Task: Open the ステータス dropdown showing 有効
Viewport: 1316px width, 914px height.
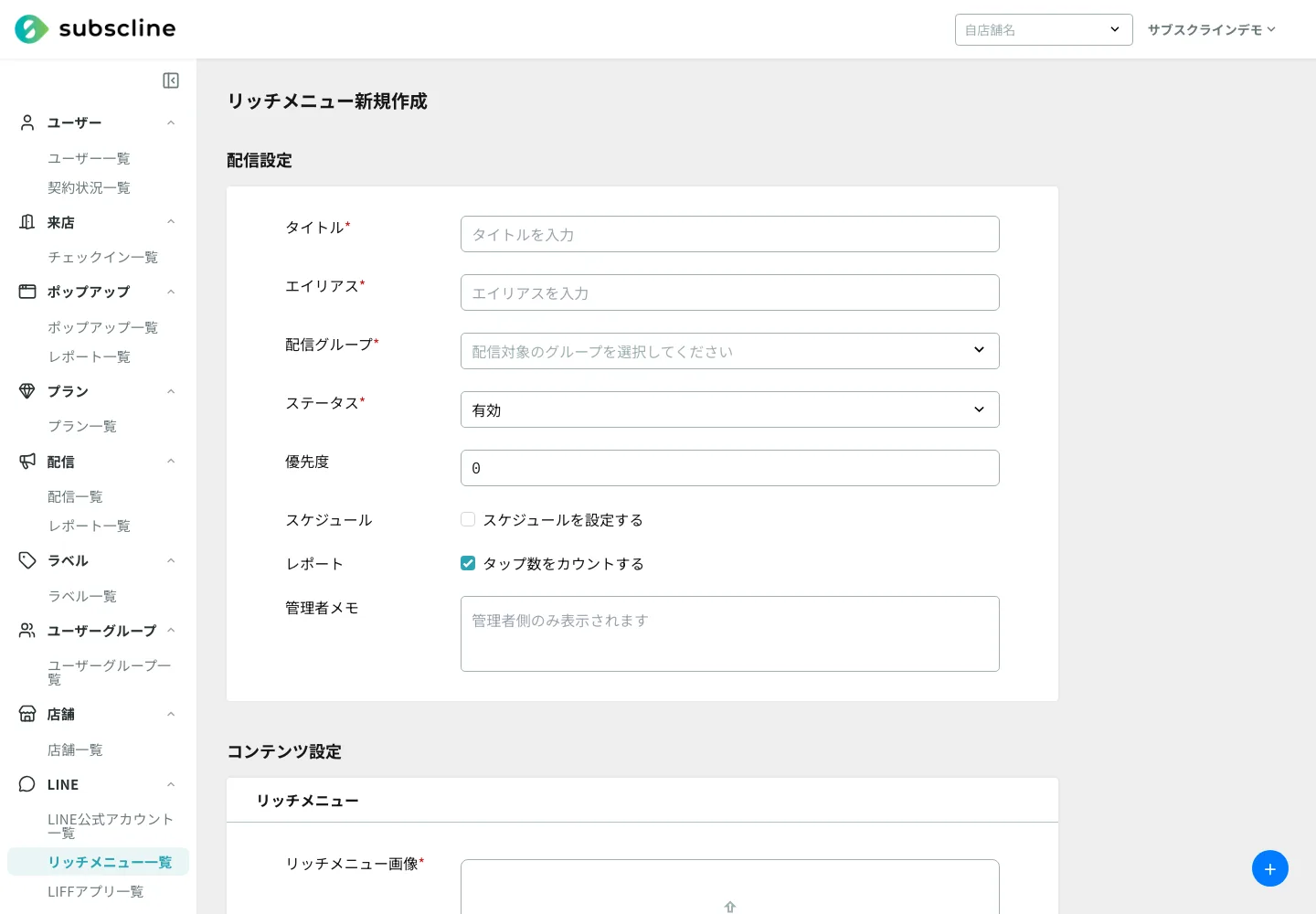Action: pos(730,409)
